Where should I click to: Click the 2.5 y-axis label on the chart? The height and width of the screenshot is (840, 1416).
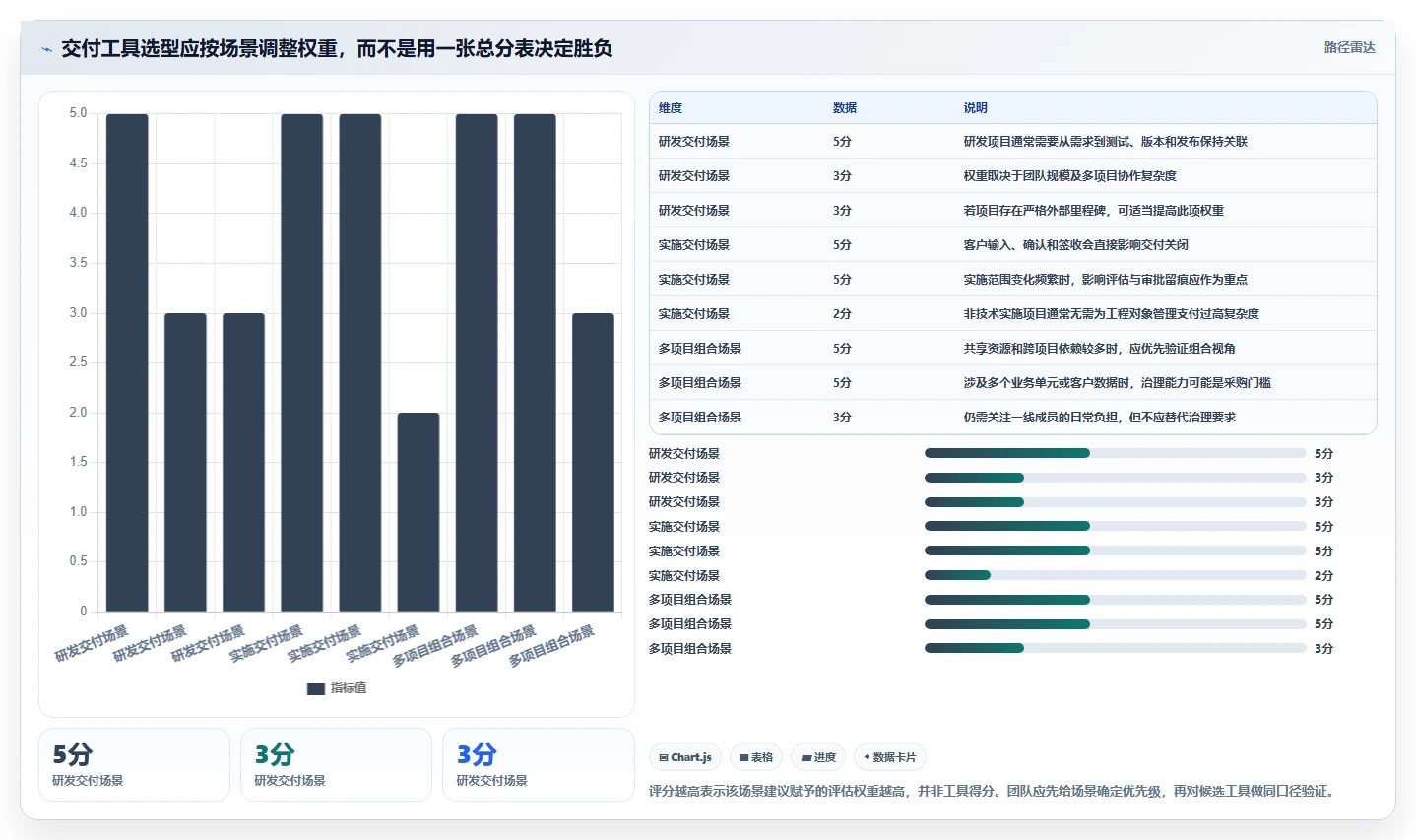pos(78,362)
